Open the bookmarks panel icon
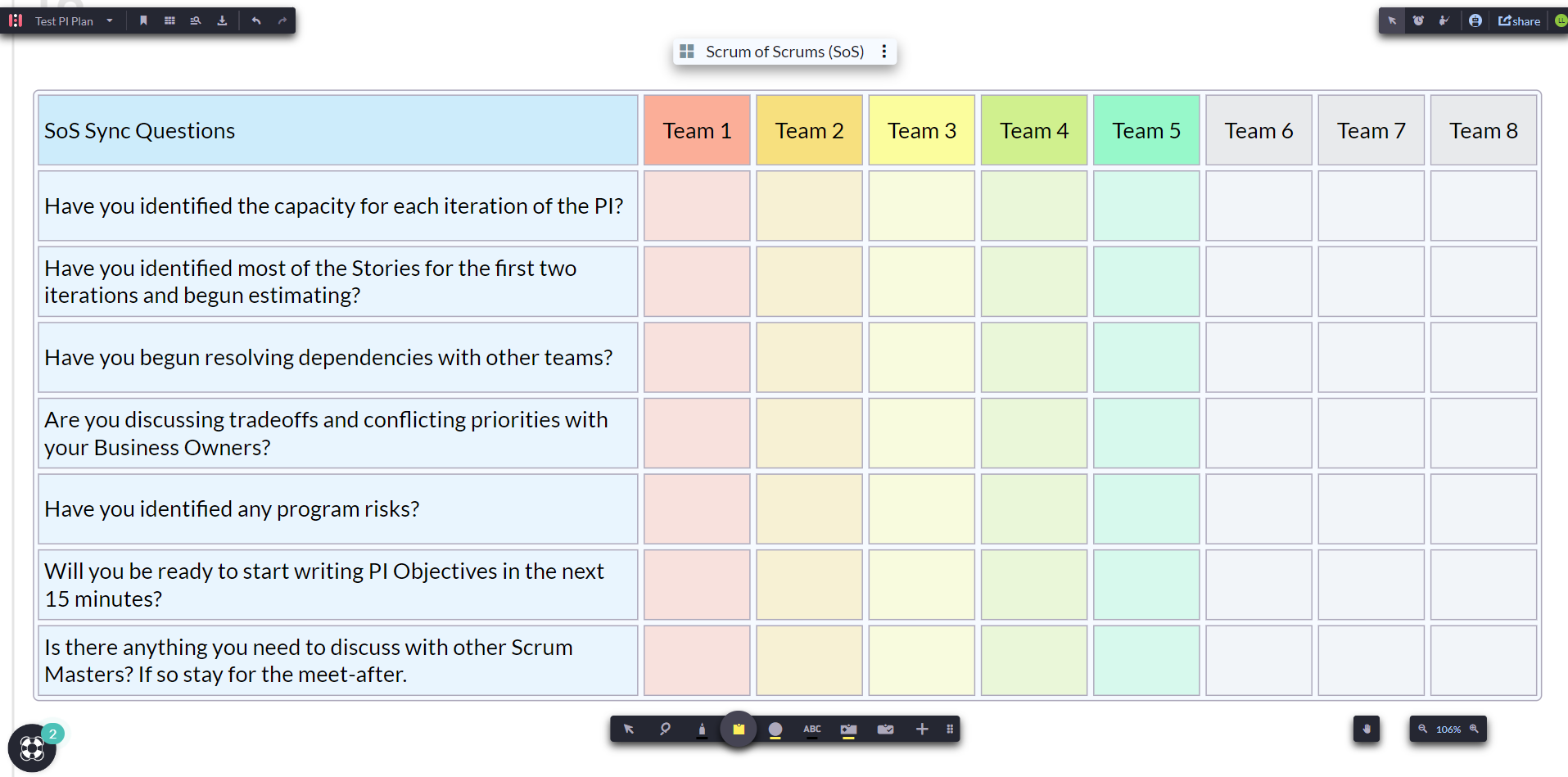1568x777 pixels. (143, 20)
